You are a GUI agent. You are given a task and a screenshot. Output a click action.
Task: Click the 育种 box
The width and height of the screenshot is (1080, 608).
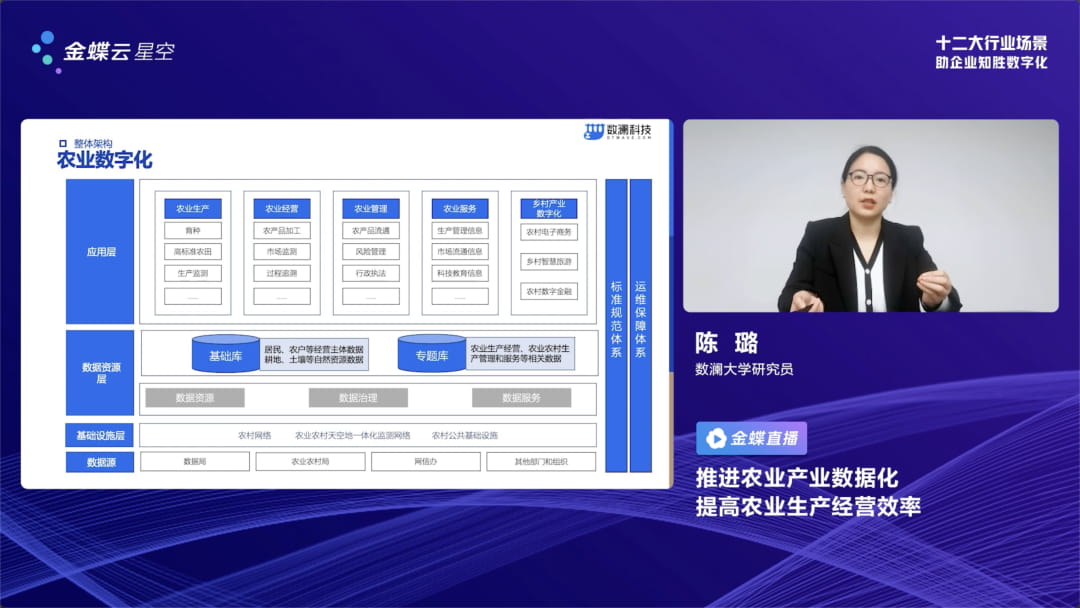tap(193, 231)
